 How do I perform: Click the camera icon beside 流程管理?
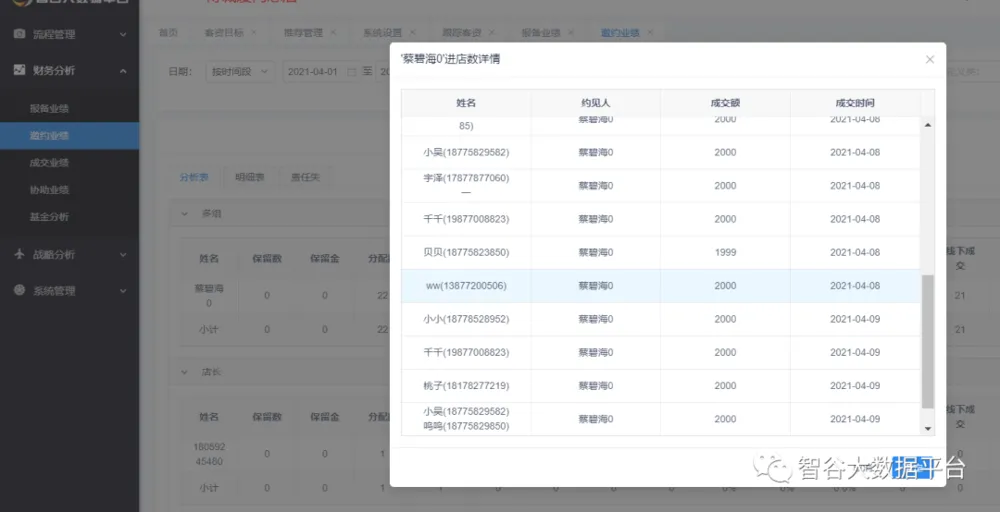point(19,34)
